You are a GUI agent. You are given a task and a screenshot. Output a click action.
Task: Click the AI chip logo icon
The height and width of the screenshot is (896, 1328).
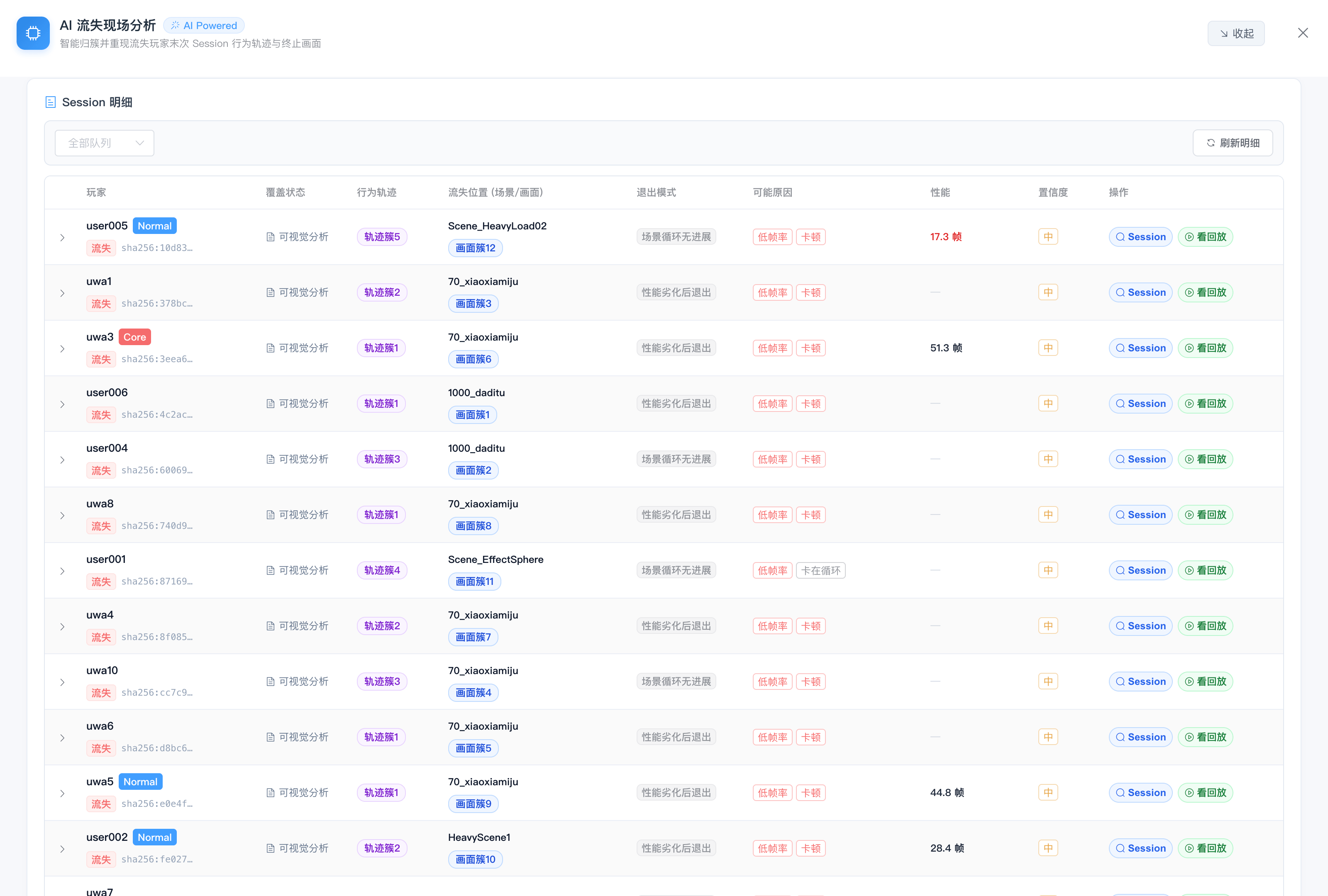(x=33, y=33)
